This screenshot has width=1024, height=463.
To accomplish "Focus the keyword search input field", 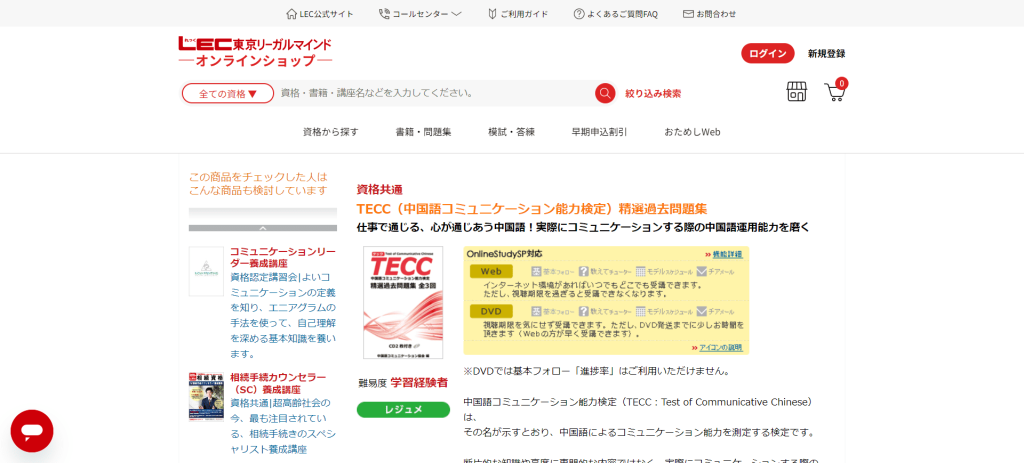I will click(x=435, y=93).
